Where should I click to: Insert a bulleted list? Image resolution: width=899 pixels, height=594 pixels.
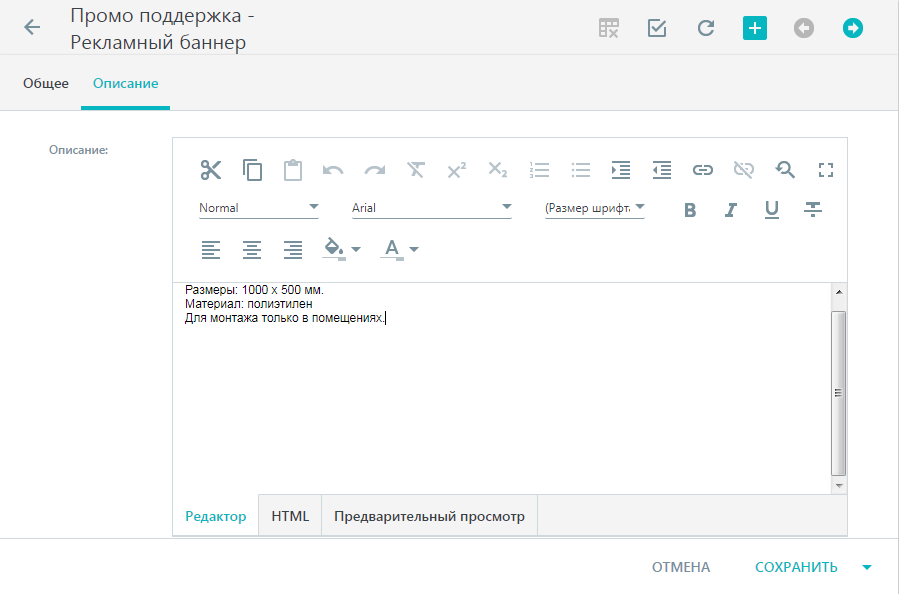(581, 170)
